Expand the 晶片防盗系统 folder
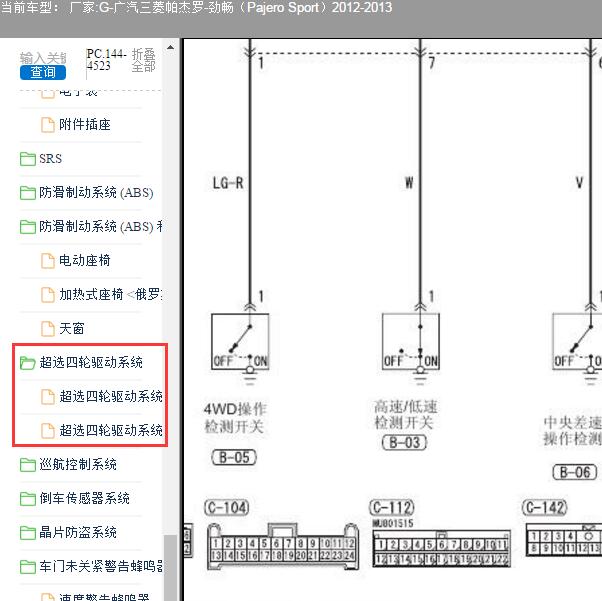Viewport: 602px width, 601px height. pyautogui.click(x=78, y=533)
